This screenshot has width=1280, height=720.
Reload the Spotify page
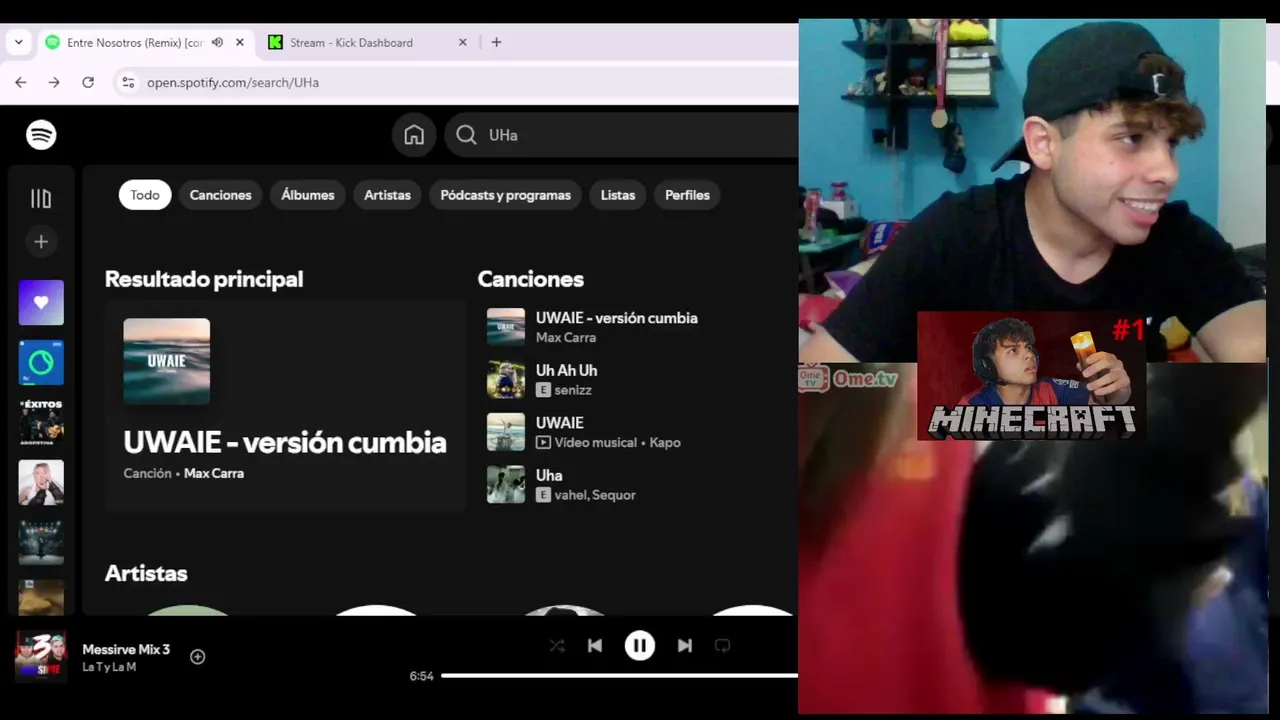pos(88,82)
